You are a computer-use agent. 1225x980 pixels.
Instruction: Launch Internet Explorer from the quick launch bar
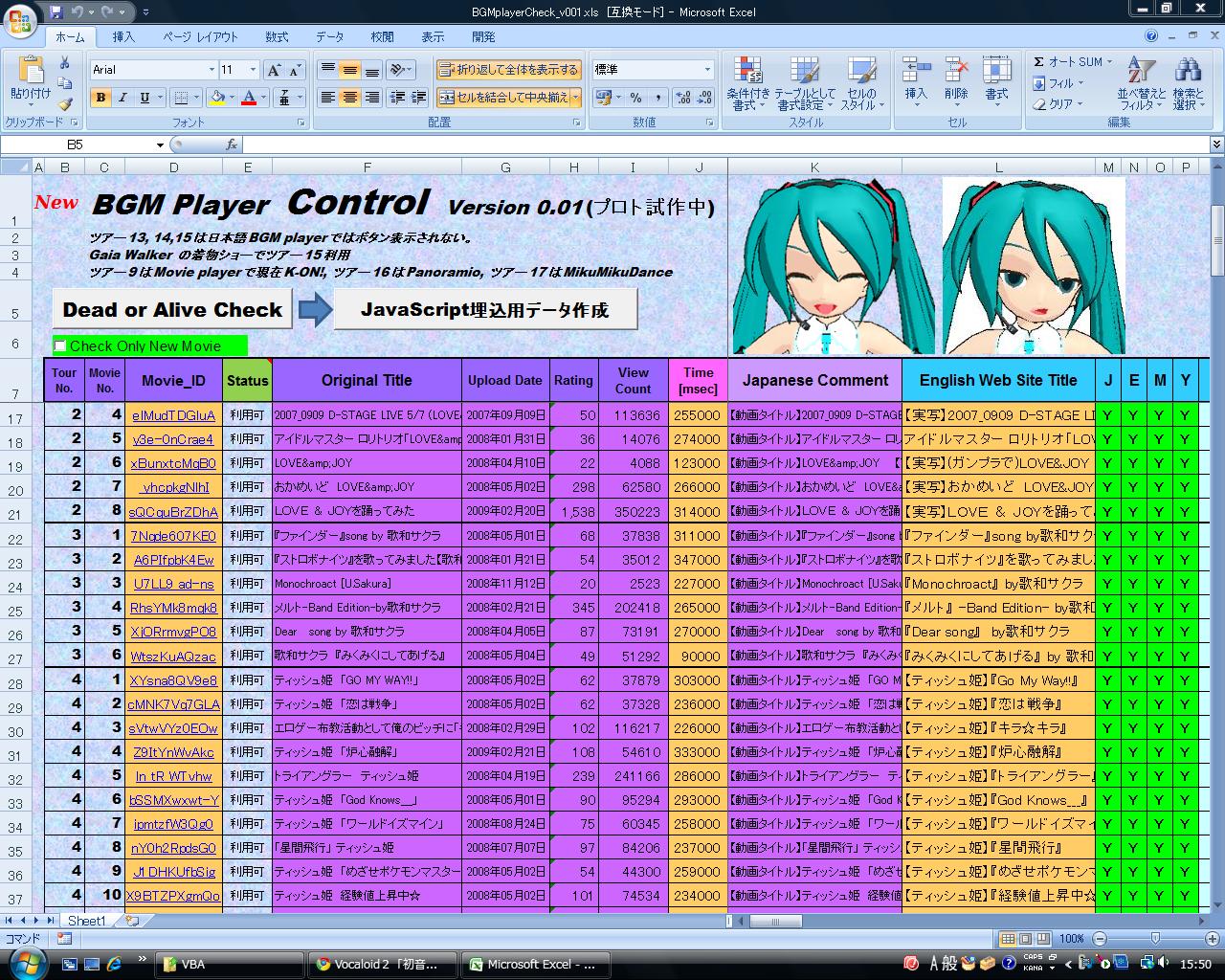pos(115,964)
